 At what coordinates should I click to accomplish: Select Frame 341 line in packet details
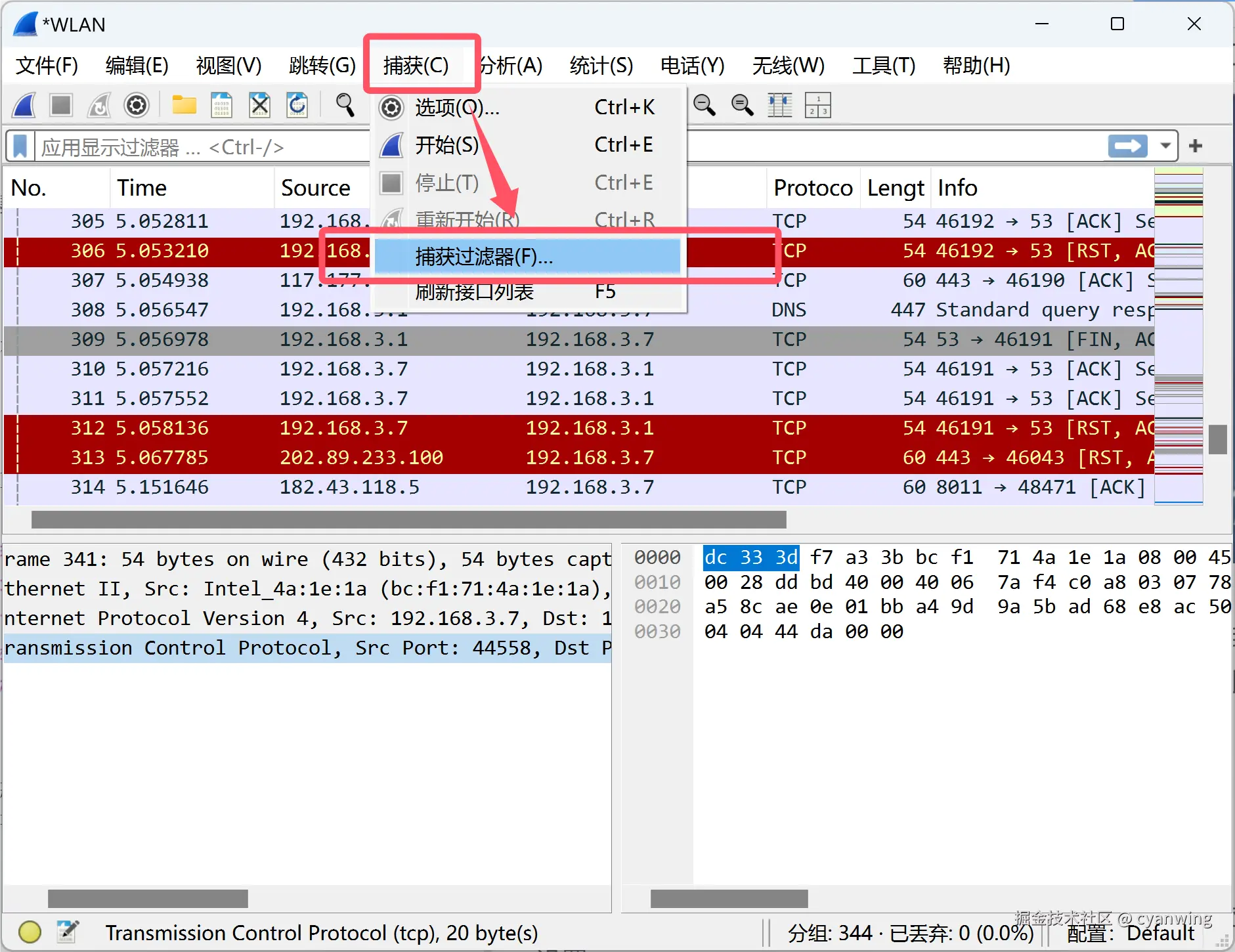pyautogui.click(x=307, y=559)
